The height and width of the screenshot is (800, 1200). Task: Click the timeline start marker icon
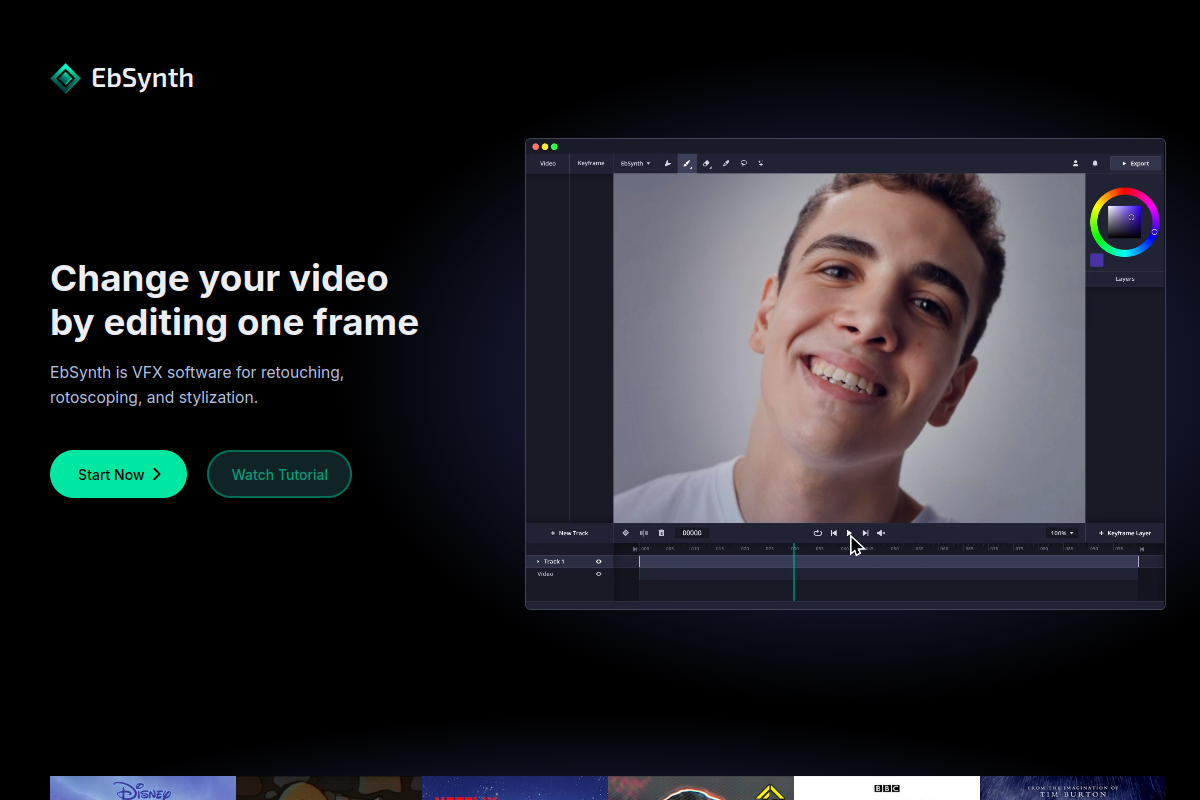635,549
